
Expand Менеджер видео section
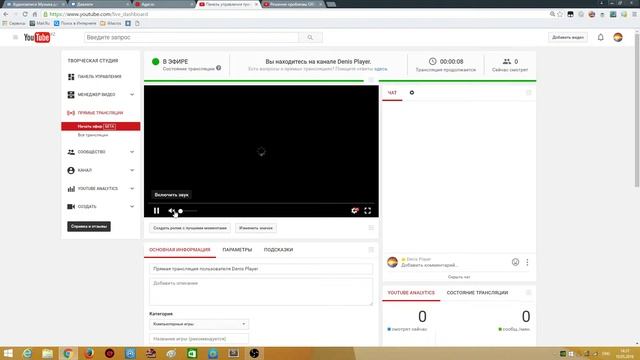click(x=132, y=94)
